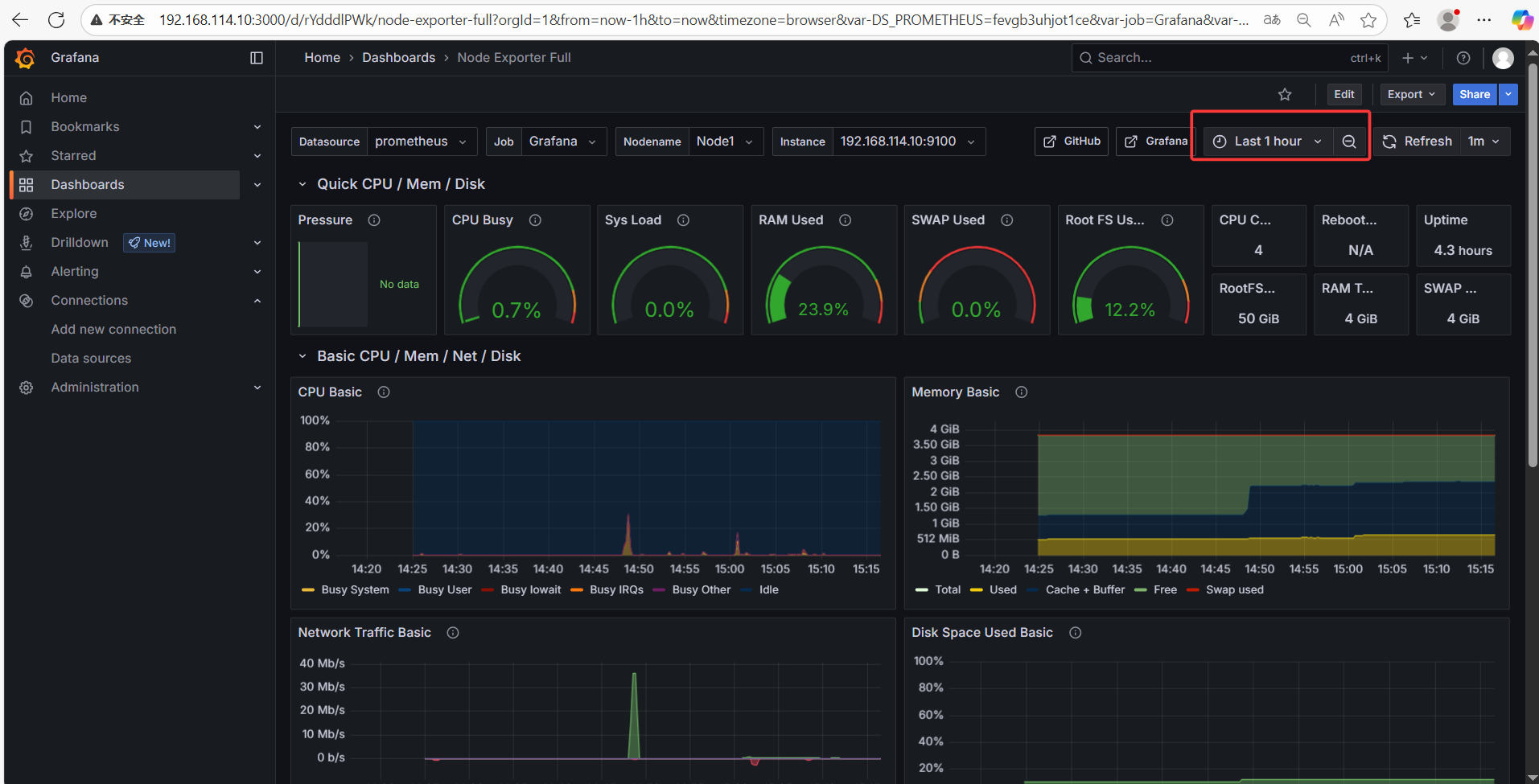Open browser settings ellipsis menu
Viewport: 1539px width, 784px height.
(x=1484, y=20)
